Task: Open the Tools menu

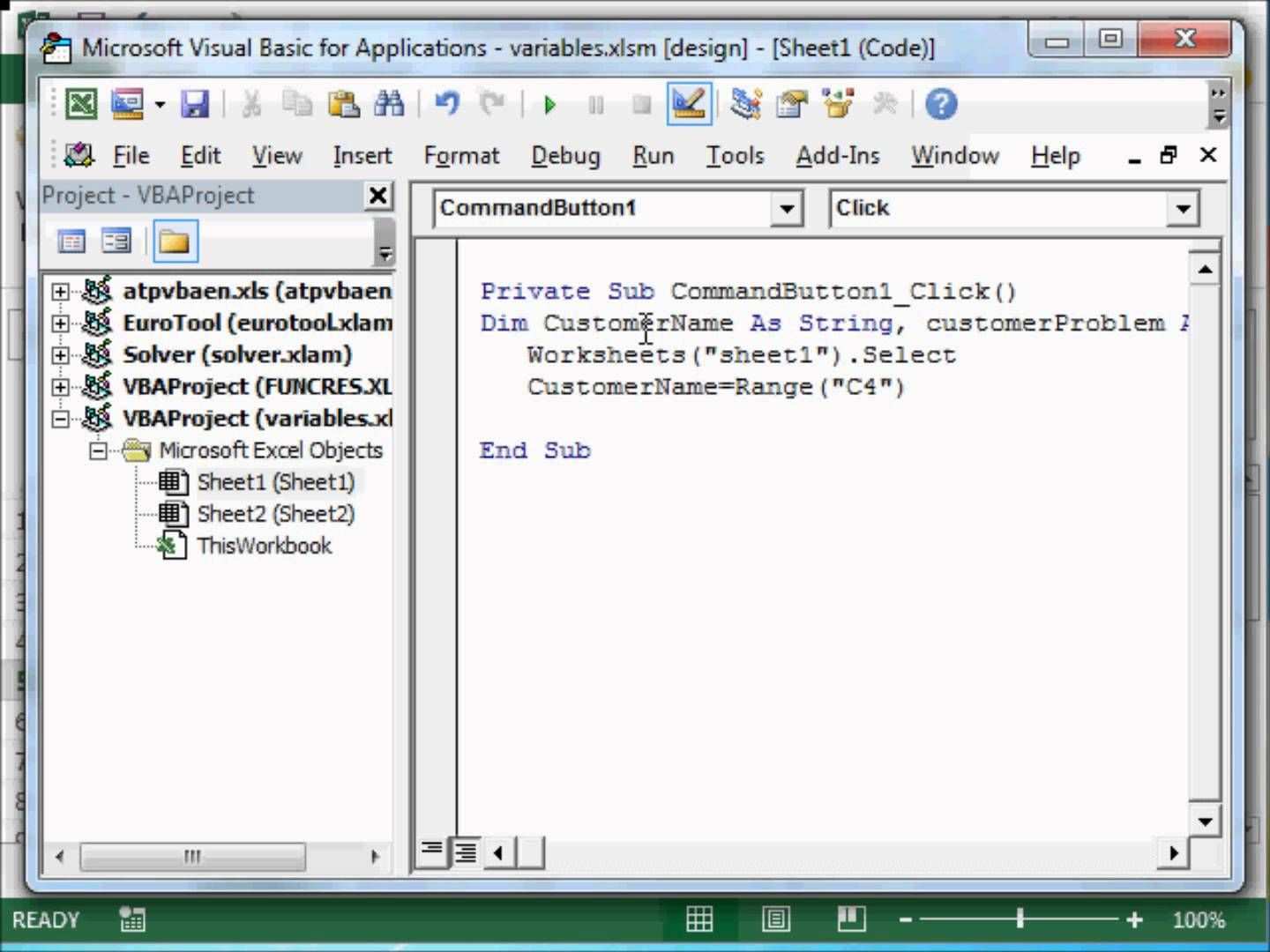Action: coord(734,156)
